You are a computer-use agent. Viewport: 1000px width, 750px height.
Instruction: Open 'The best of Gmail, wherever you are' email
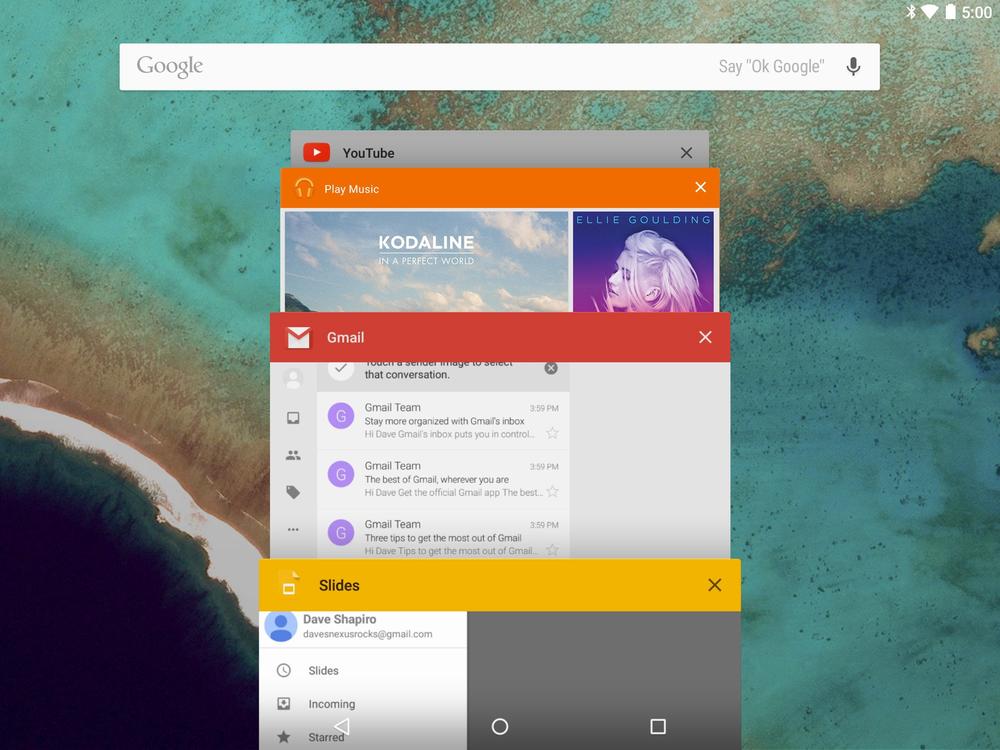(443, 479)
